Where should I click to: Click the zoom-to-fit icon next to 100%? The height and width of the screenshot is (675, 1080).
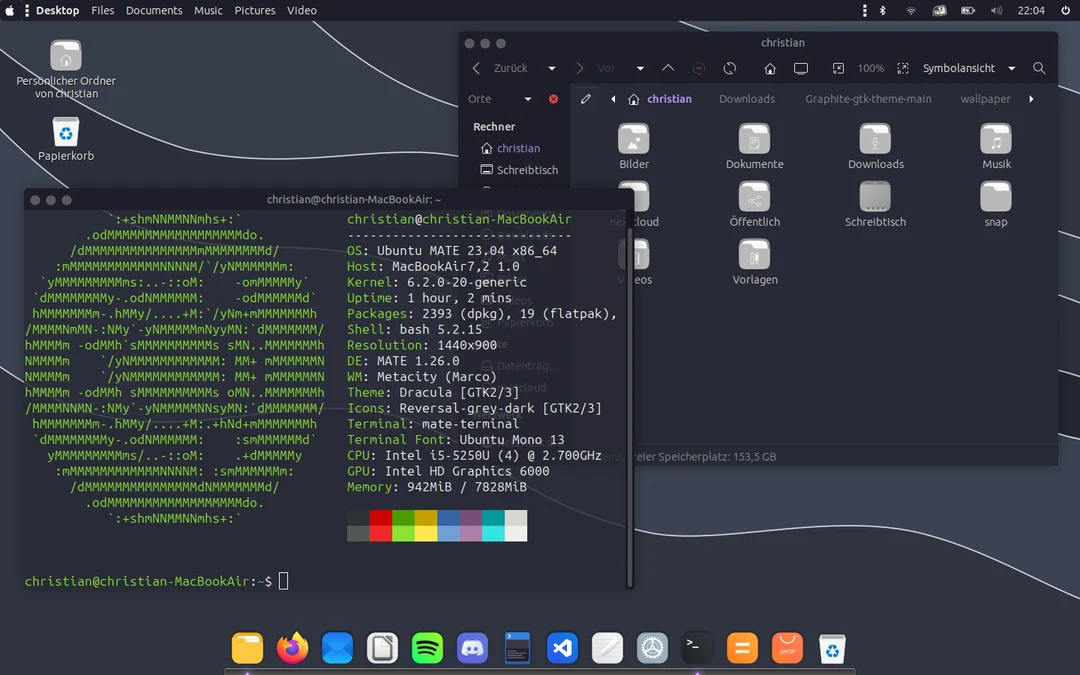click(903, 68)
